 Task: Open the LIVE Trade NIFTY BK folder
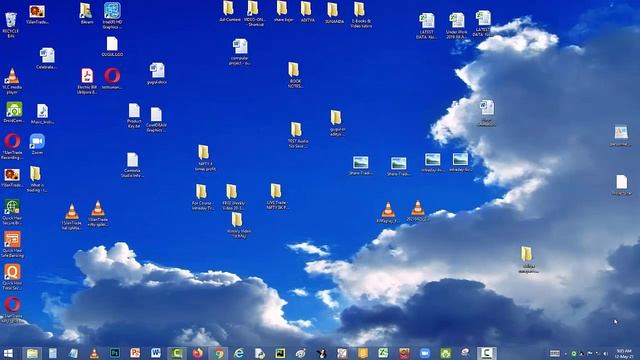click(277, 197)
